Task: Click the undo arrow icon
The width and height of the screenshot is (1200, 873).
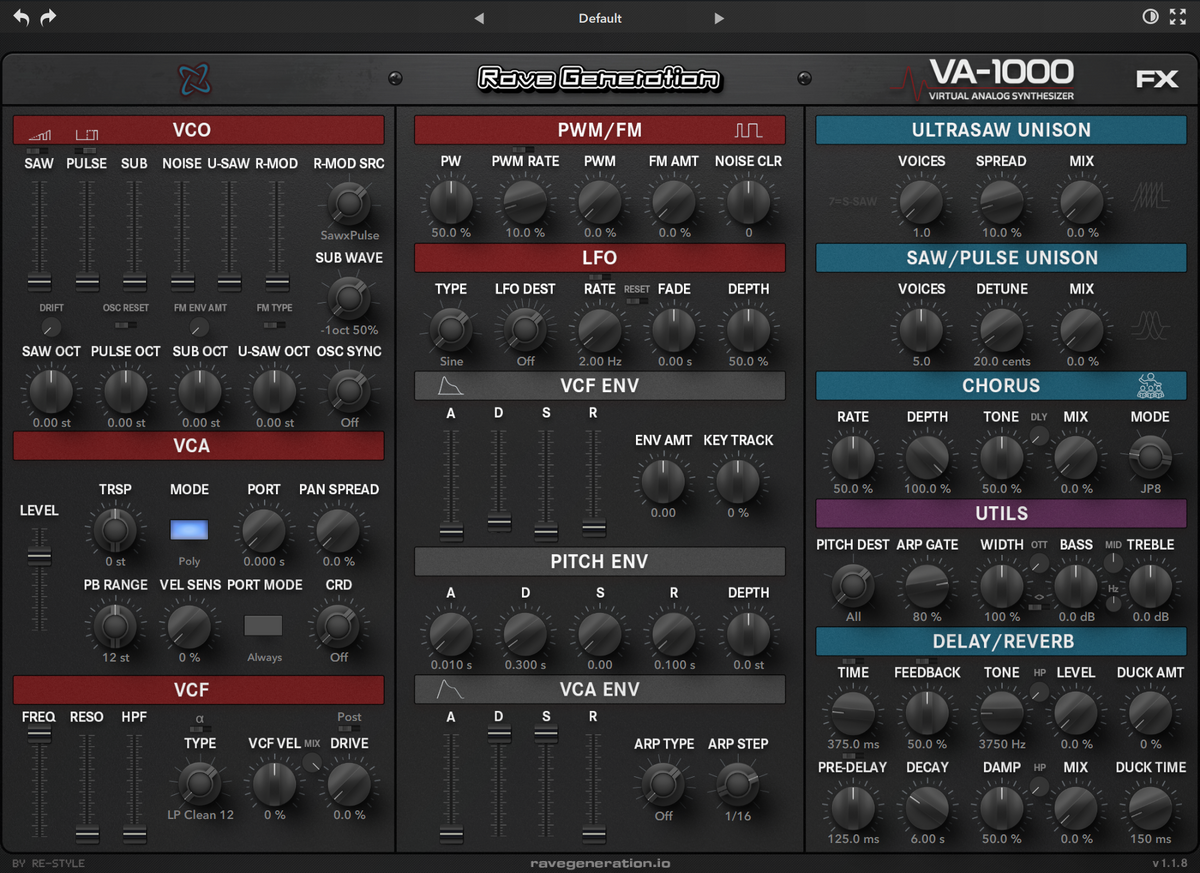Action: [x=21, y=18]
